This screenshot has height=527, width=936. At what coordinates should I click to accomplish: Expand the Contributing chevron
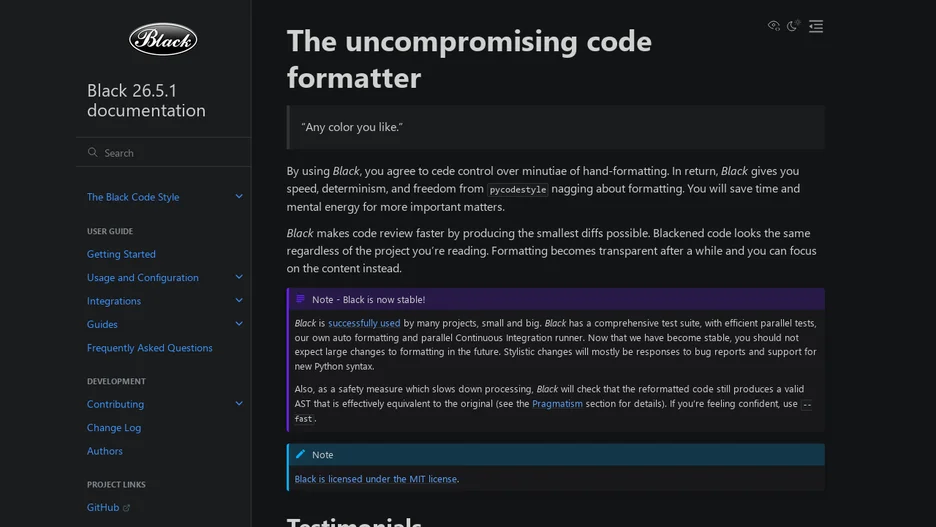pos(239,403)
